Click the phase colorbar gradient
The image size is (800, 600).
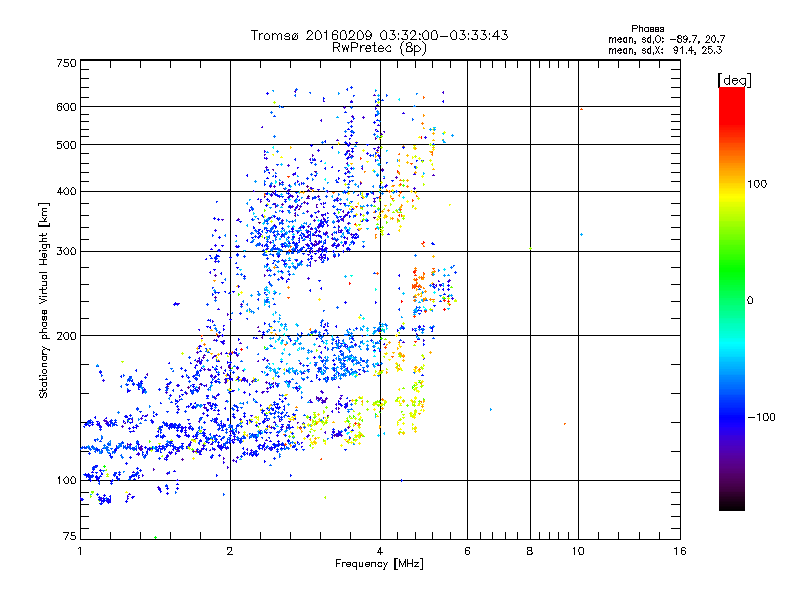click(732, 298)
